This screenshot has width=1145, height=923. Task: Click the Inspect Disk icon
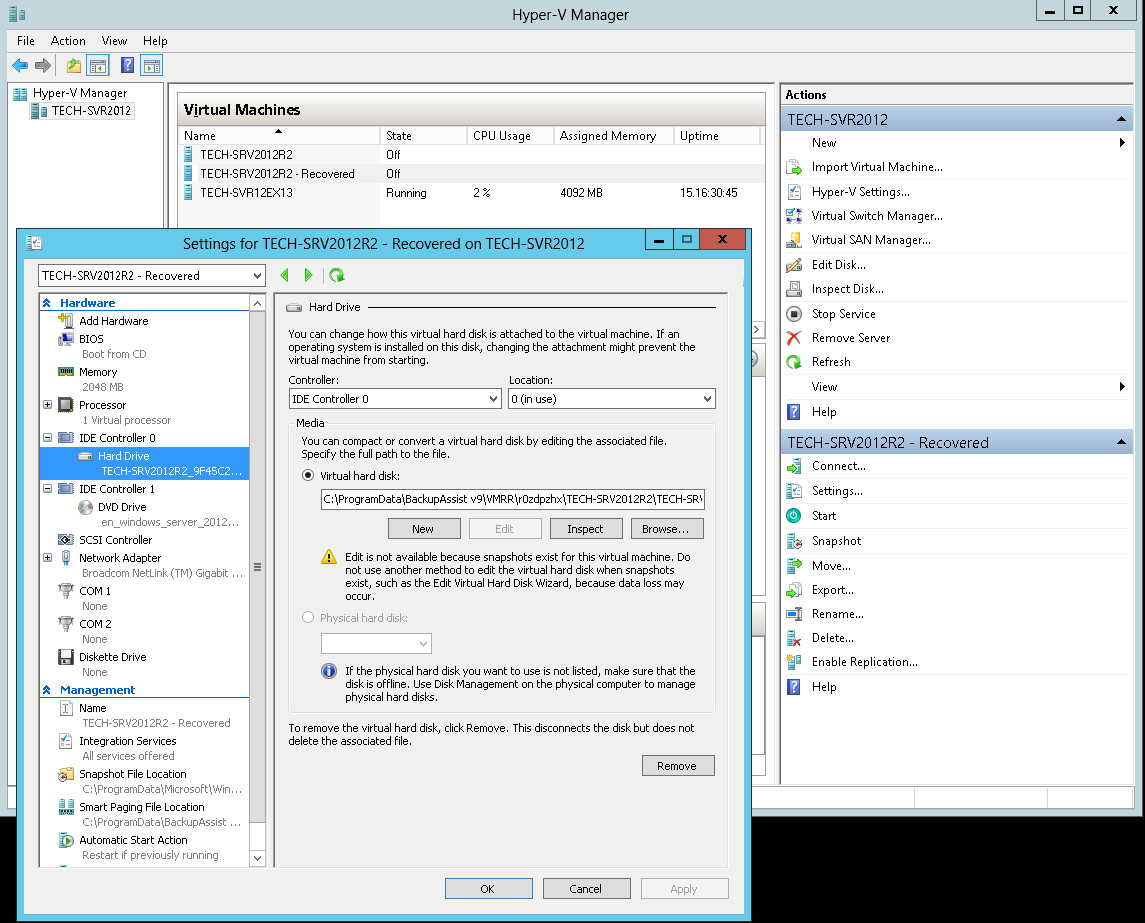pyautogui.click(x=794, y=289)
